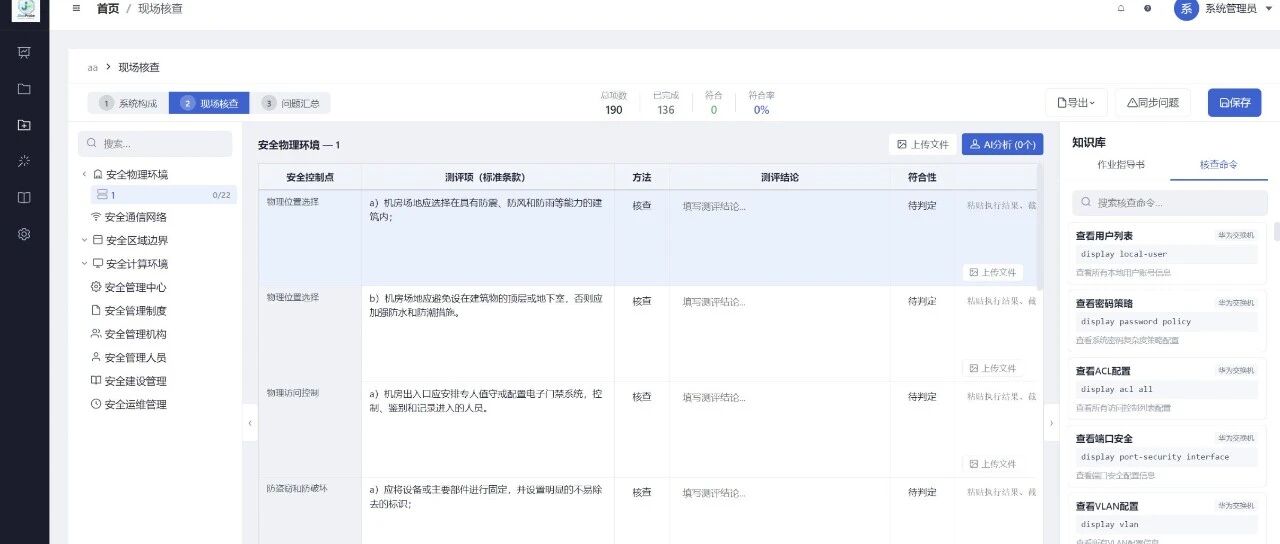Screen dimensions: 1280x544
Task: Collapse the 安全物理环境 tree node
Action: pyautogui.click(x=84, y=174)
